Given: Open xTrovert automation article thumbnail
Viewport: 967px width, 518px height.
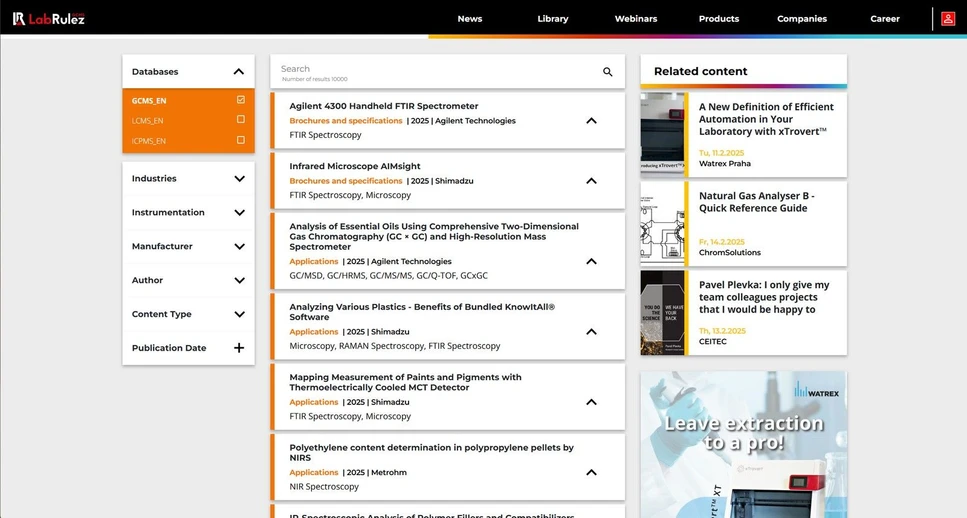Looking at the screenshot, I should click(x=662, y=134).
